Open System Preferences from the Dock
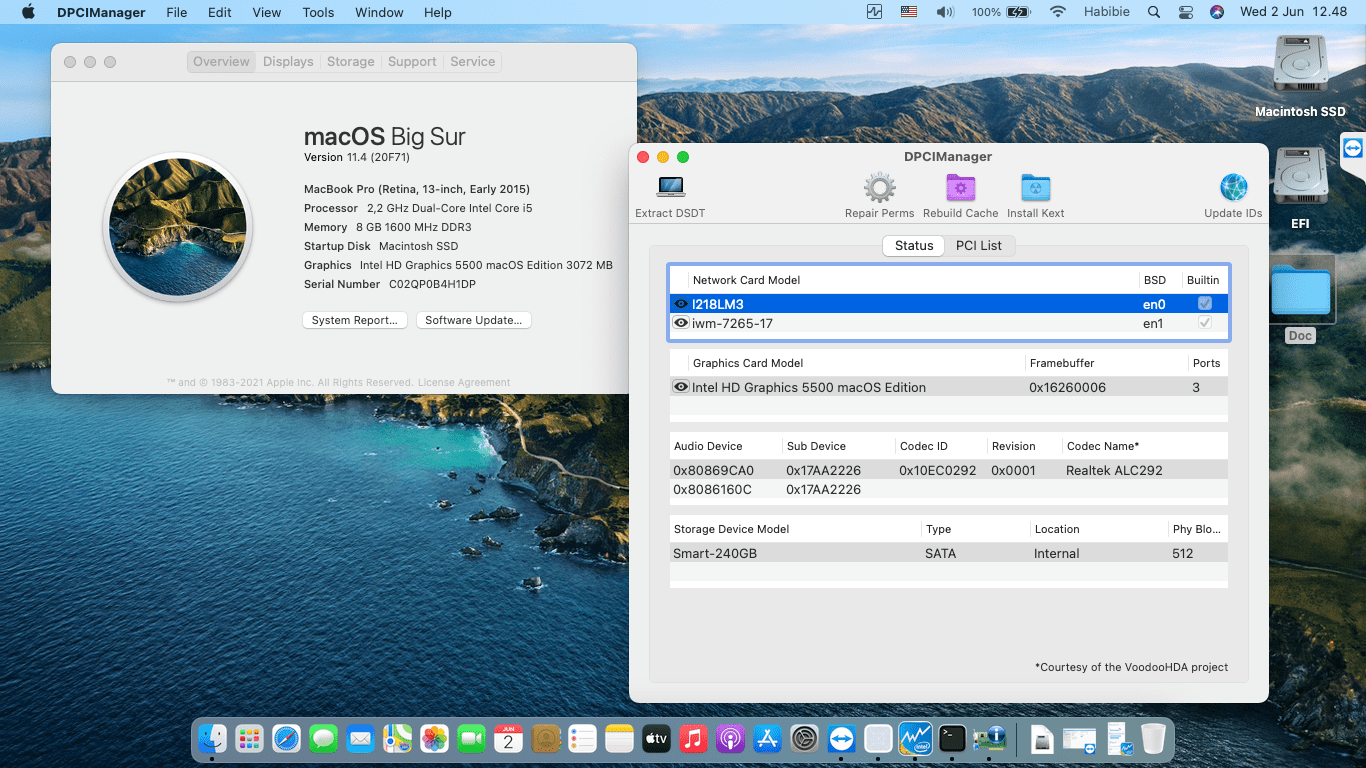Viewport: 1366px width, 768px height. pyautogui.click(x=804, y=739)
